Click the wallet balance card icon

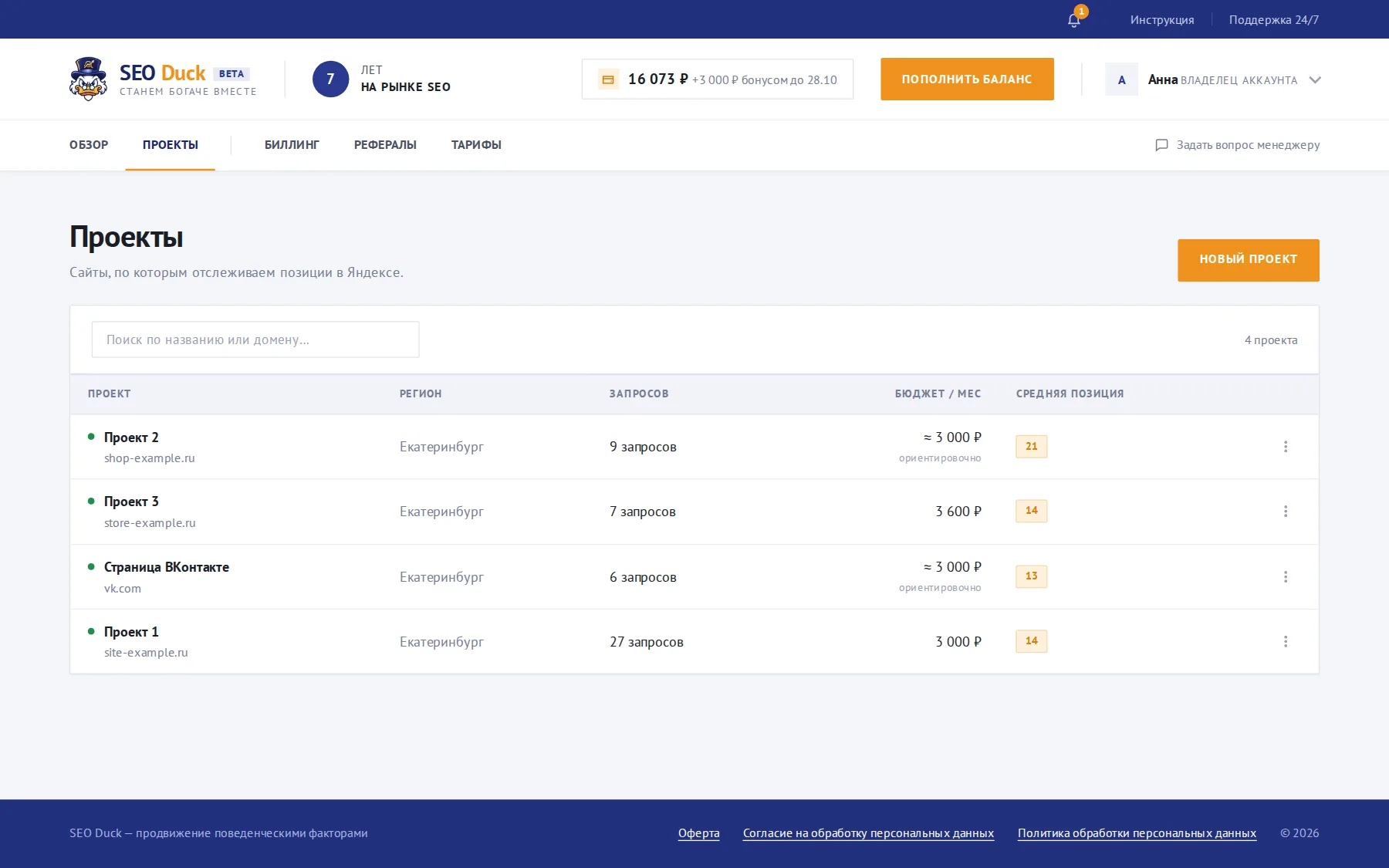click(608, 79)
